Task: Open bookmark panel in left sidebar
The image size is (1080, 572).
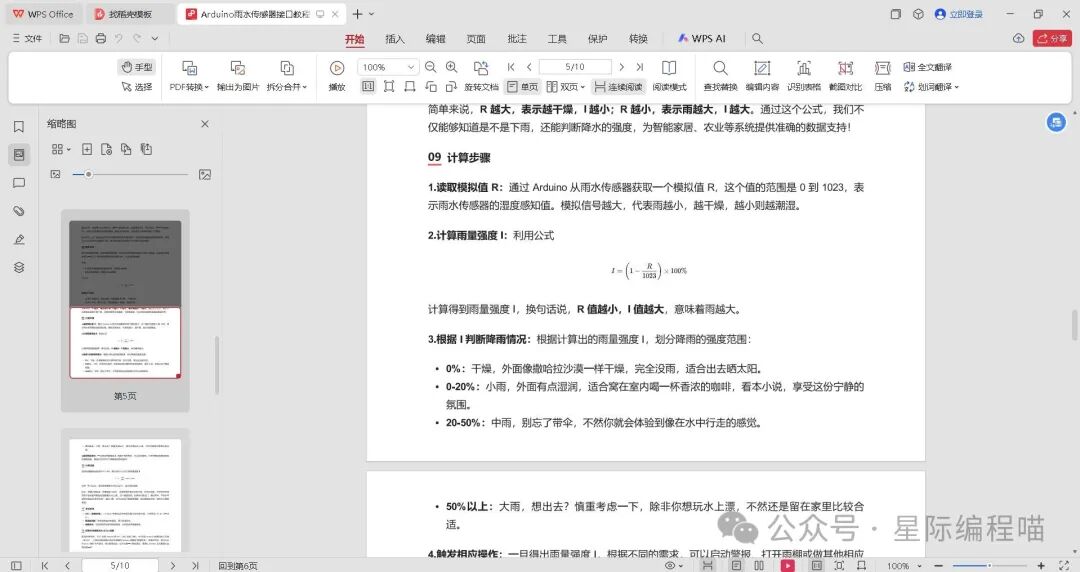Action: coord(19,127)
